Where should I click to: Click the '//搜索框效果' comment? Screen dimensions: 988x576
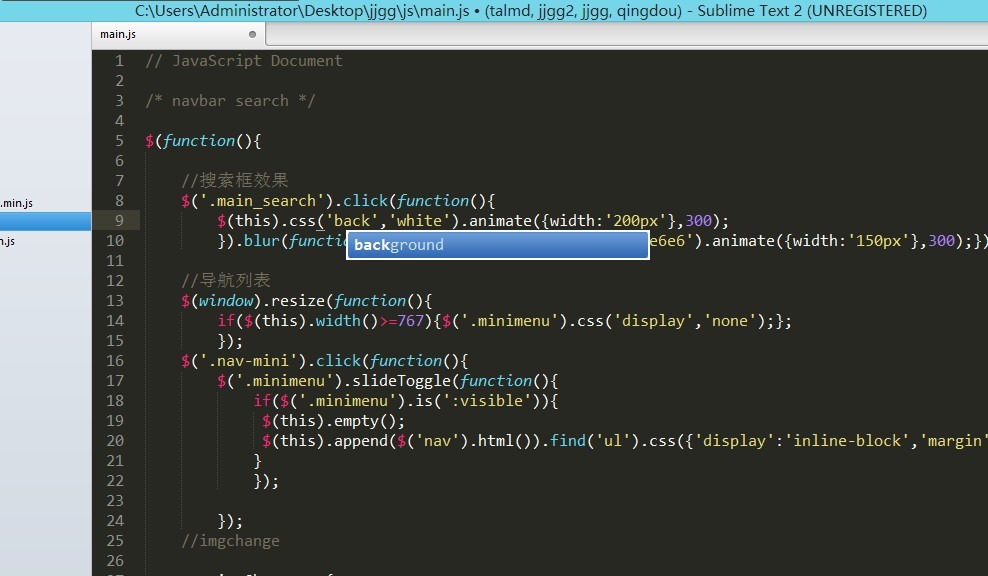[x=234, y=180]
